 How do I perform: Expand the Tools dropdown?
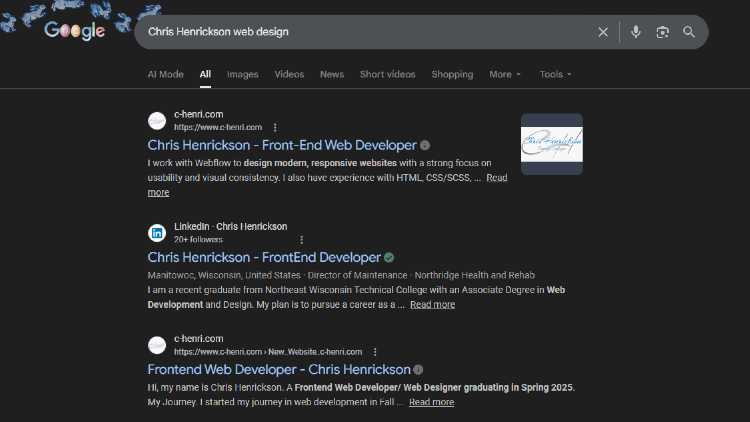click(555, 74)
